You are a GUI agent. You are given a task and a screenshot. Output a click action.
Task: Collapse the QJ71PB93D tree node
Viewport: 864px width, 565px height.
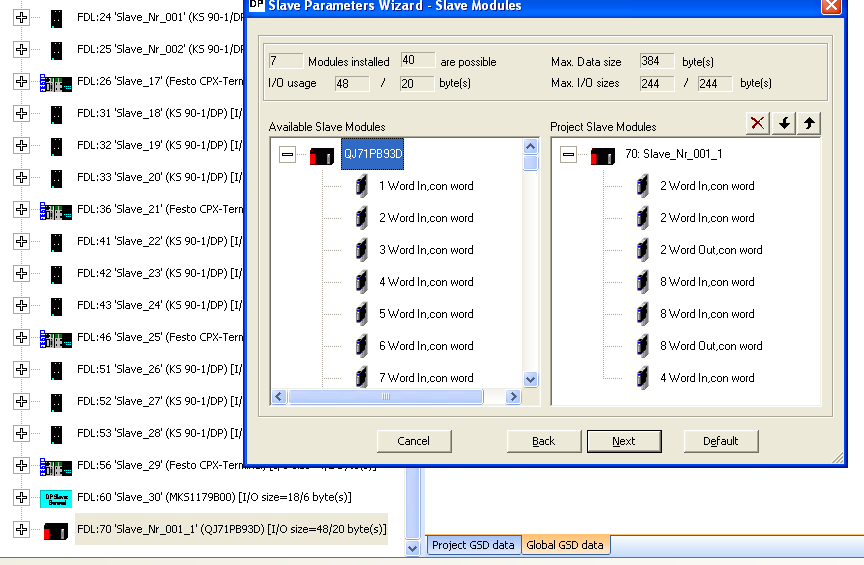point(288,155)
